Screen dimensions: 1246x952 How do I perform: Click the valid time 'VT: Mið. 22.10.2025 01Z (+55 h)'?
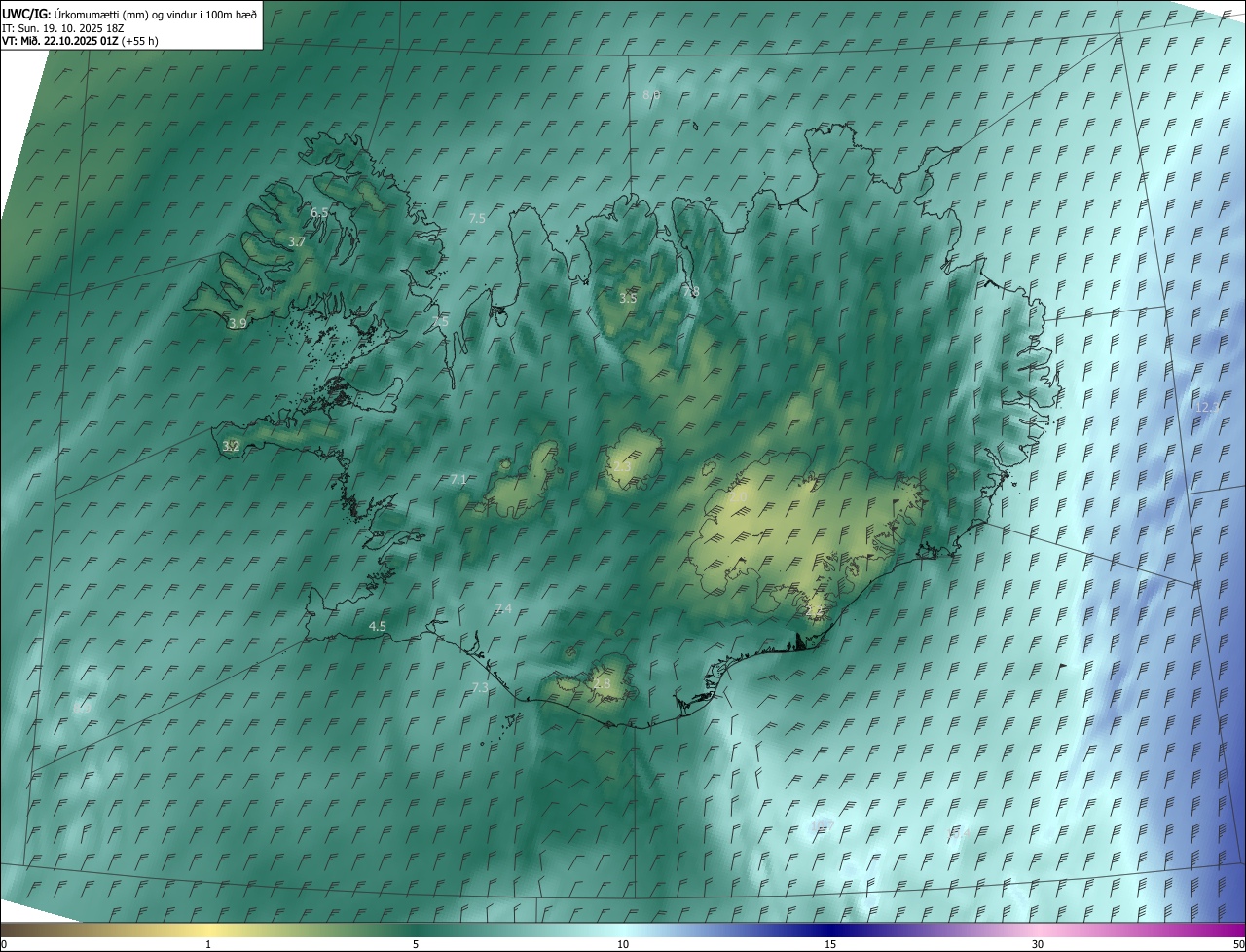(x=80, y=41)
